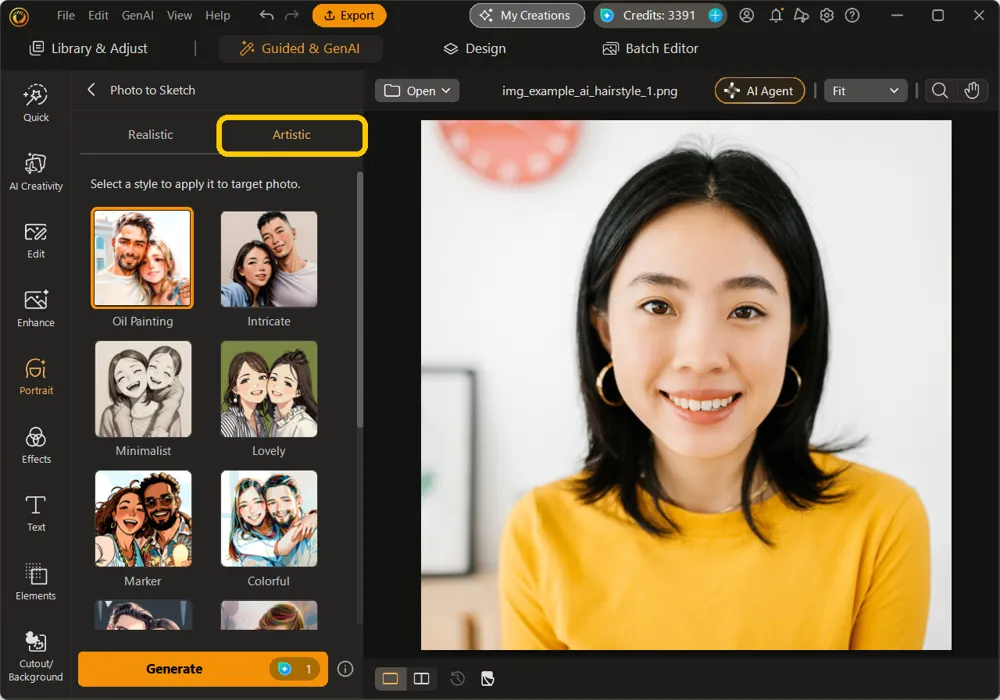Select the hand pan tool
Viewport: 1000px width, 700px height.
[971, 91]
